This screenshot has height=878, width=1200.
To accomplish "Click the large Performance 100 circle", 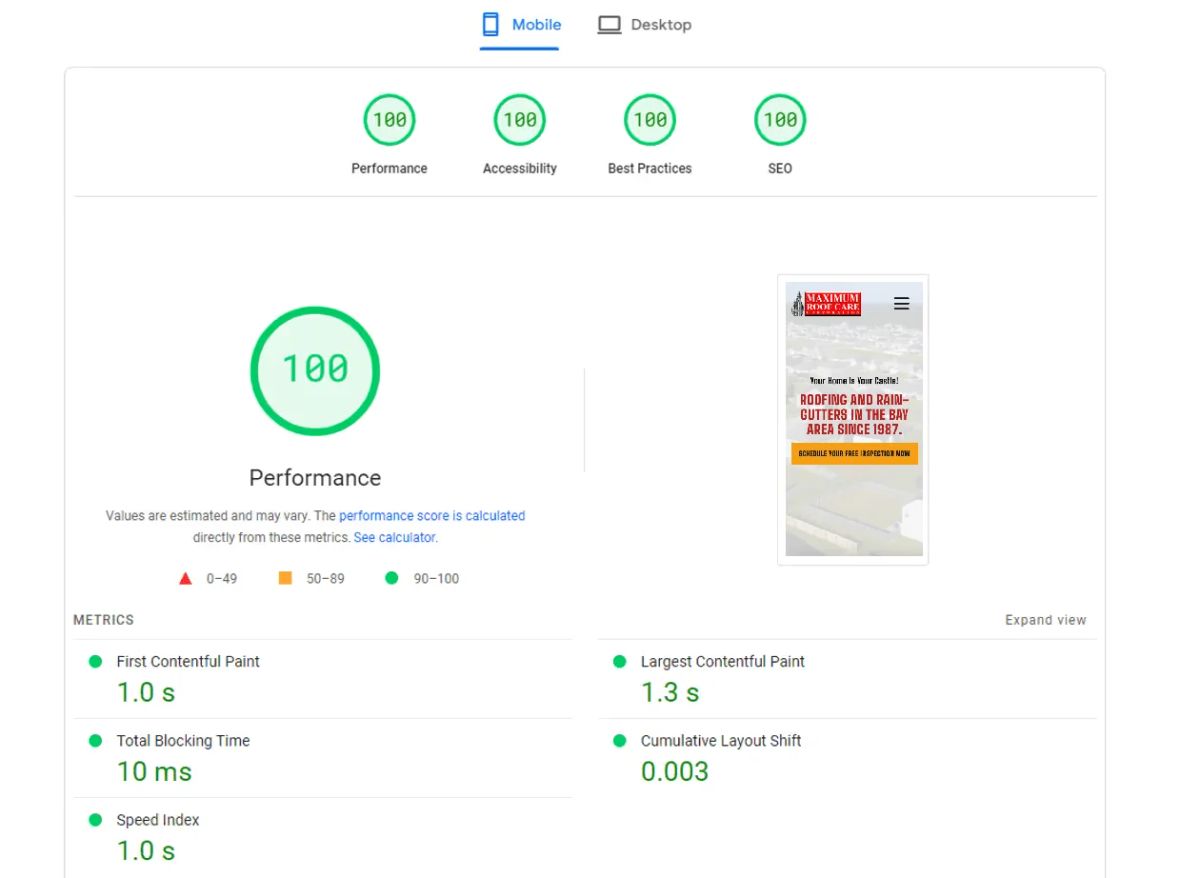I will pyautogui.click(x=315, y=370).
